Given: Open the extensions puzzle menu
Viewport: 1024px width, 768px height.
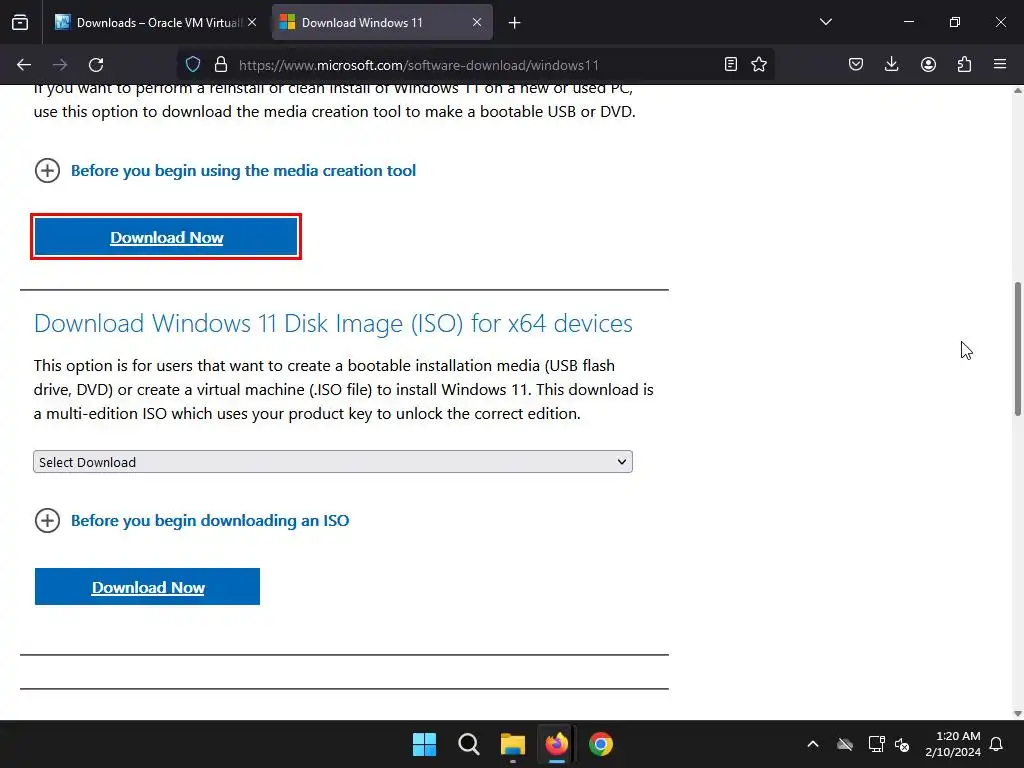Looking at the screenshot, I should 964,64.
